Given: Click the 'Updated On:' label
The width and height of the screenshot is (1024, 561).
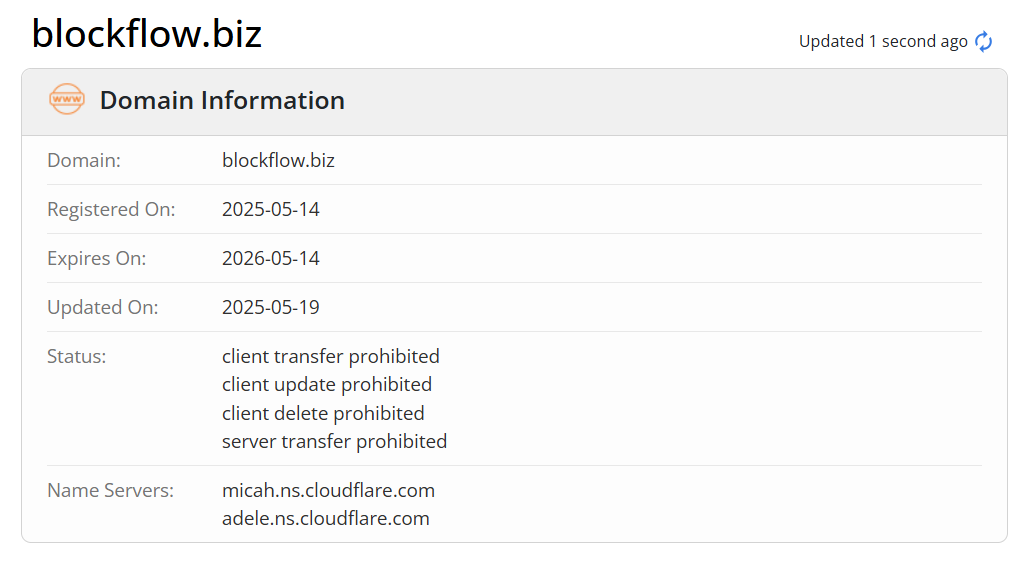Looking at the screenshot, I should pos(103,307).
